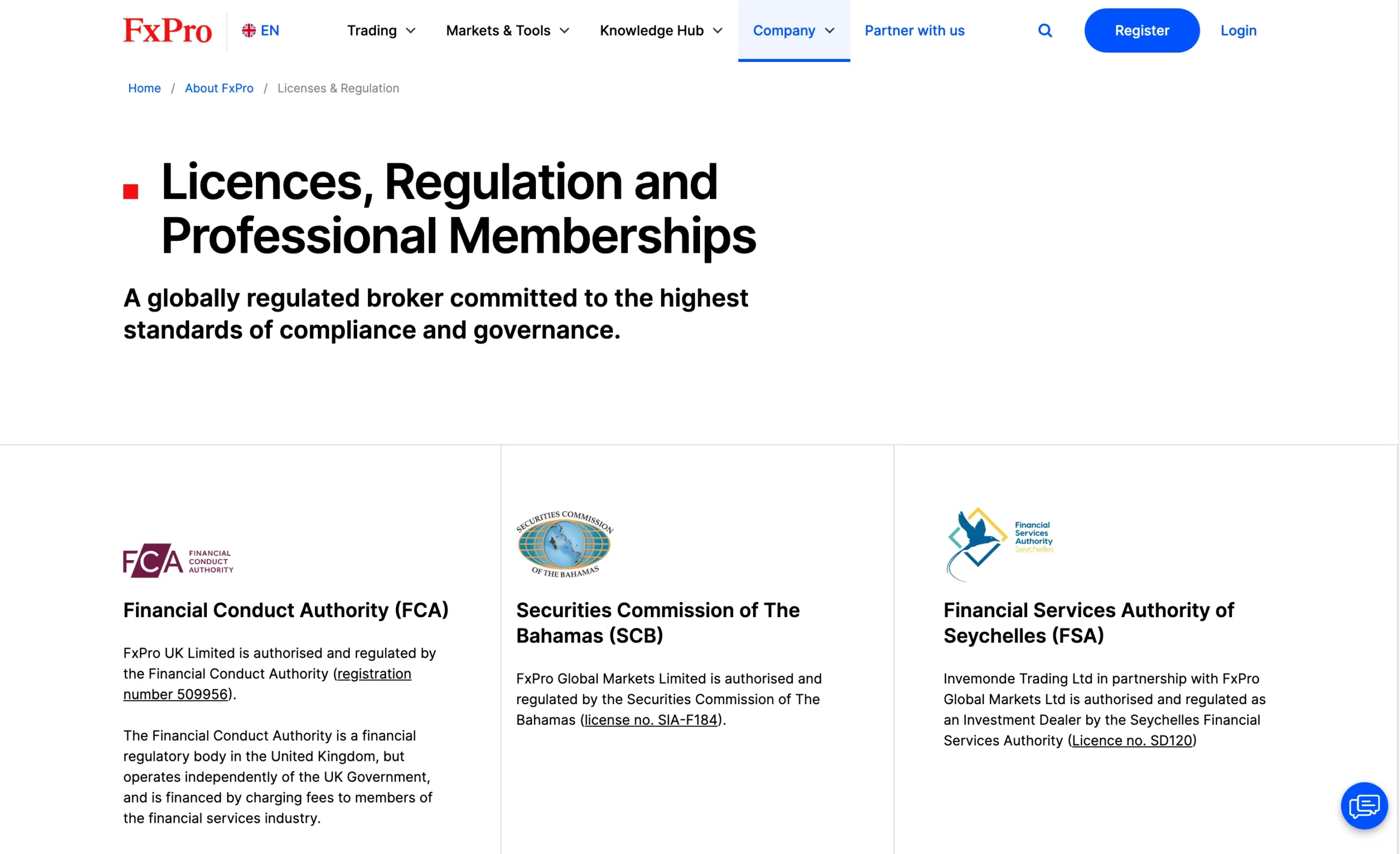The width and height of the screenshot is (1400, 854).
Task: Click the Login link
Action: tap(1238, 30)
